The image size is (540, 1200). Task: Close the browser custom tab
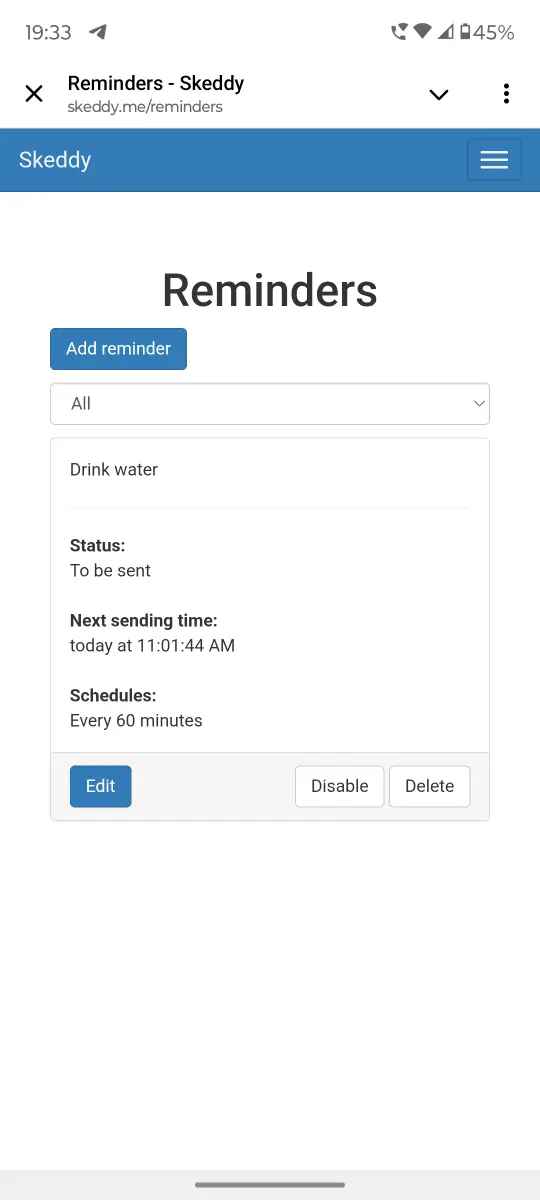(34, 94)
